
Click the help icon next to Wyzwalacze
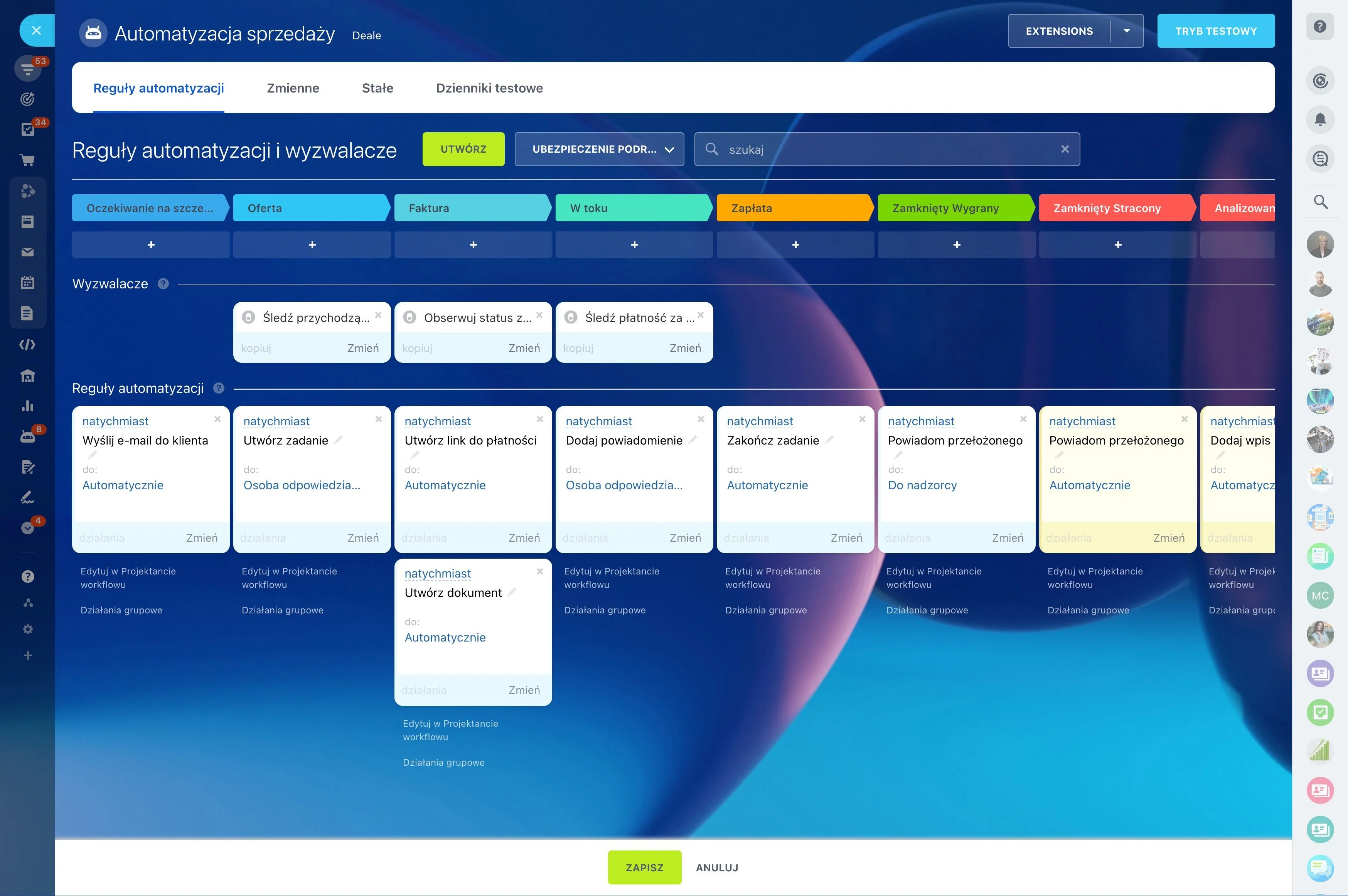pos(163,283)
